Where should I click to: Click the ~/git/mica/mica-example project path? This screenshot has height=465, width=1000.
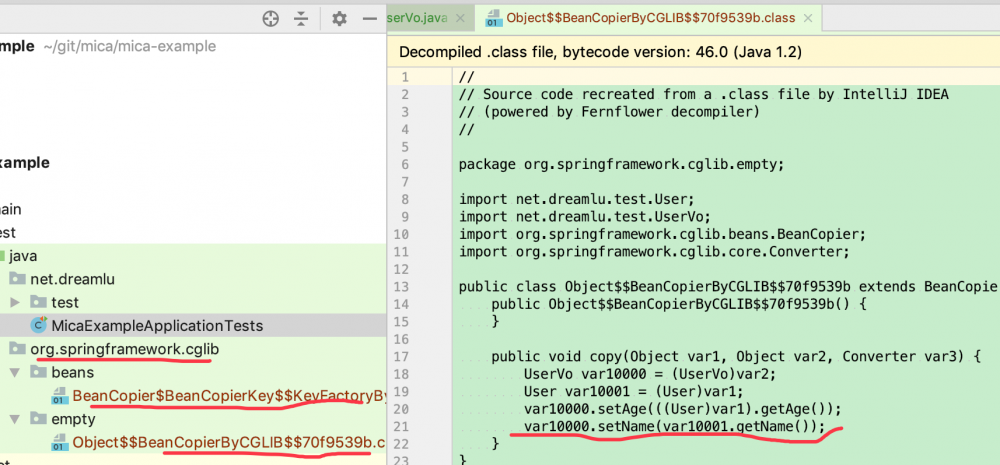129,47
